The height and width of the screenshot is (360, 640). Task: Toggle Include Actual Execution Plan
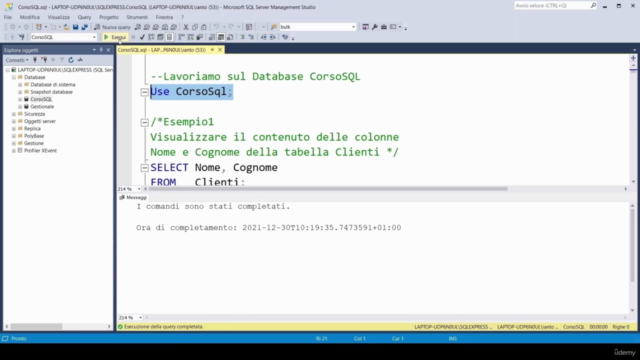181,37
